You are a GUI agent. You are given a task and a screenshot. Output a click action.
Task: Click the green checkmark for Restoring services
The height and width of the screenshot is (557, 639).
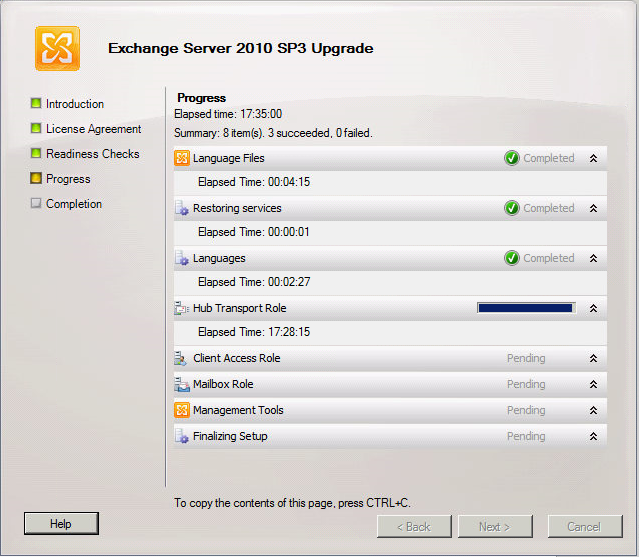pyautogui.click(x=512, y=208)
